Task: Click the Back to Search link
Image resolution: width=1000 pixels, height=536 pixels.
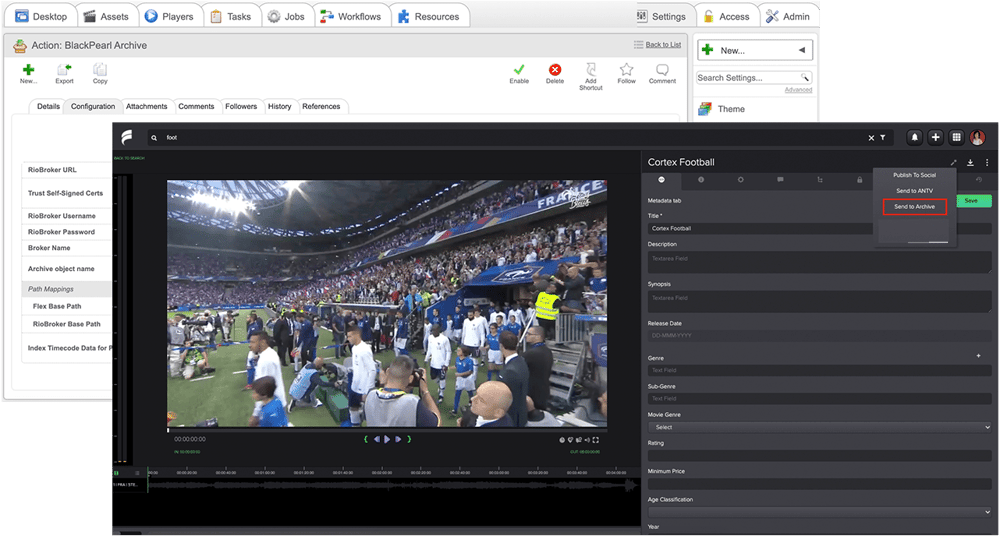Action: click(x=129, y=158)
